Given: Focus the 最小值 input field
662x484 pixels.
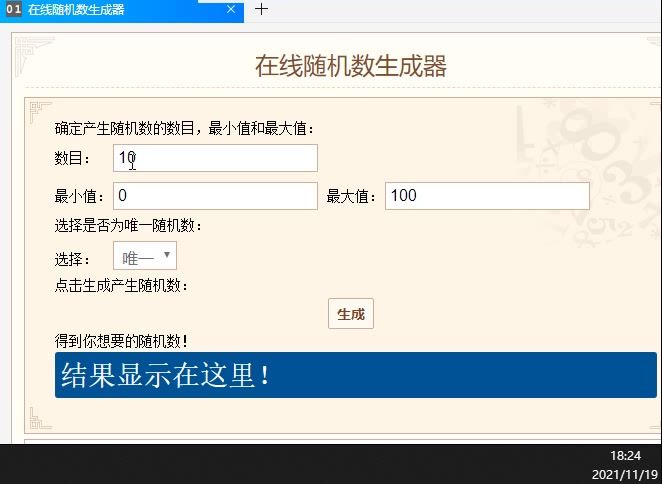Looking at the screenshot, I should (x=215, y=196).
